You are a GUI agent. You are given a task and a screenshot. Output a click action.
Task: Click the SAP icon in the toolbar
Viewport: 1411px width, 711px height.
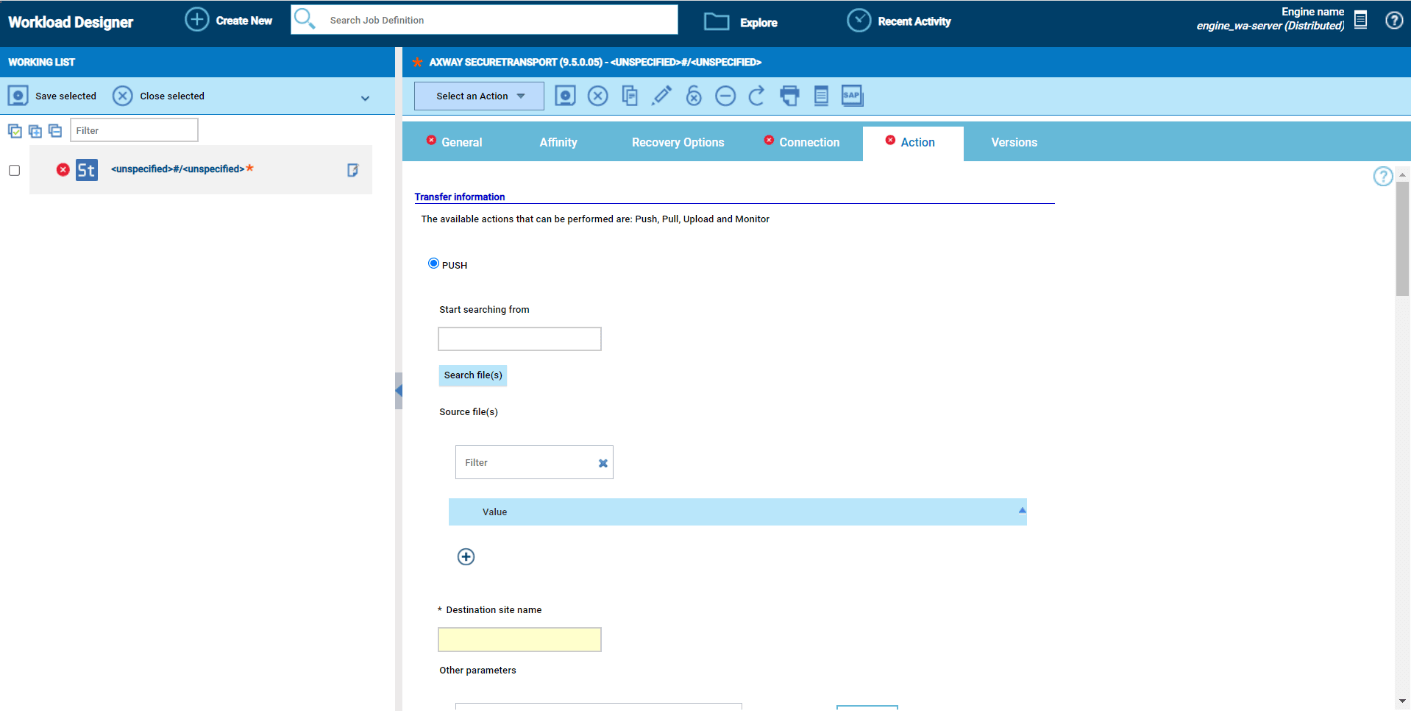pos(852,96)
